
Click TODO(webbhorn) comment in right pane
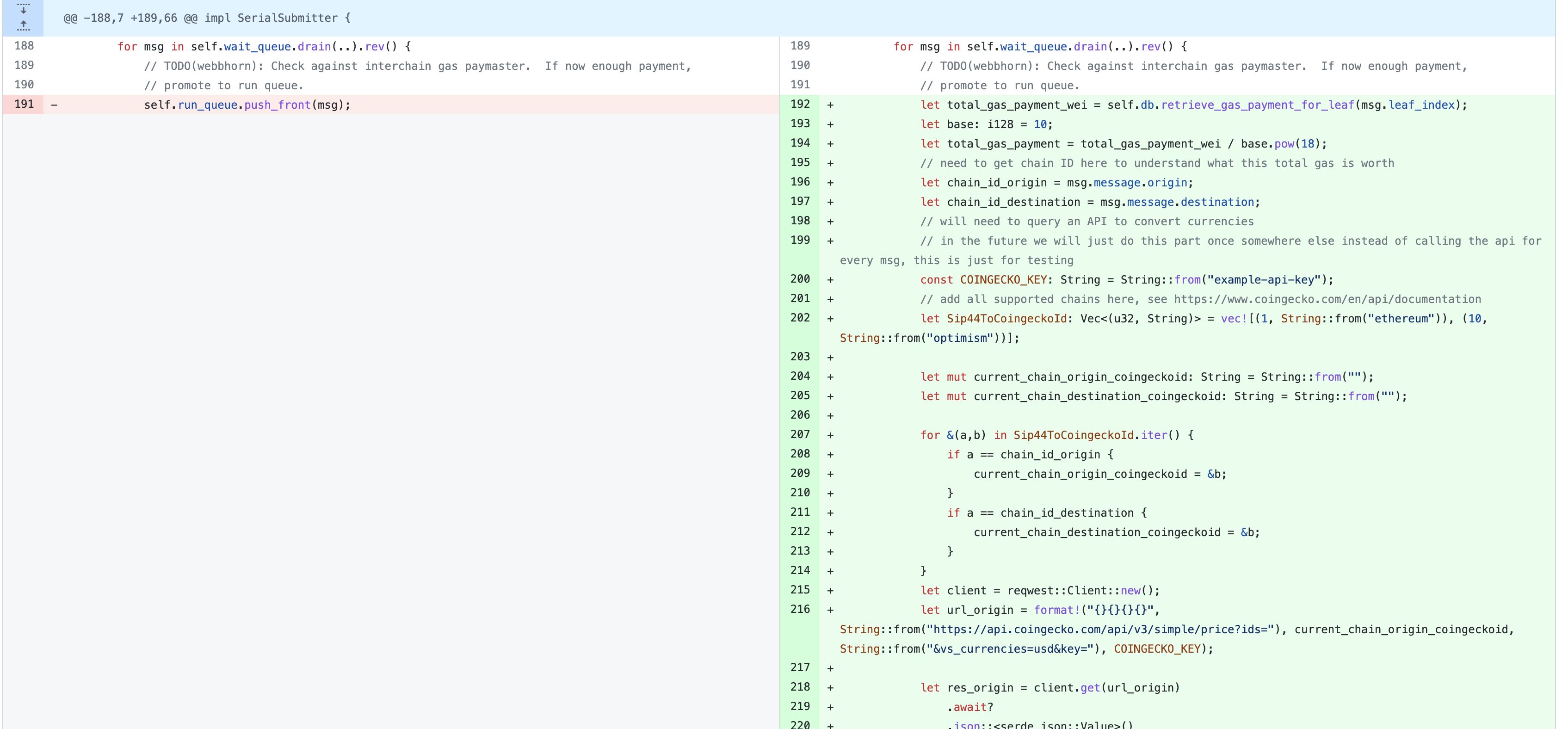1194,66
